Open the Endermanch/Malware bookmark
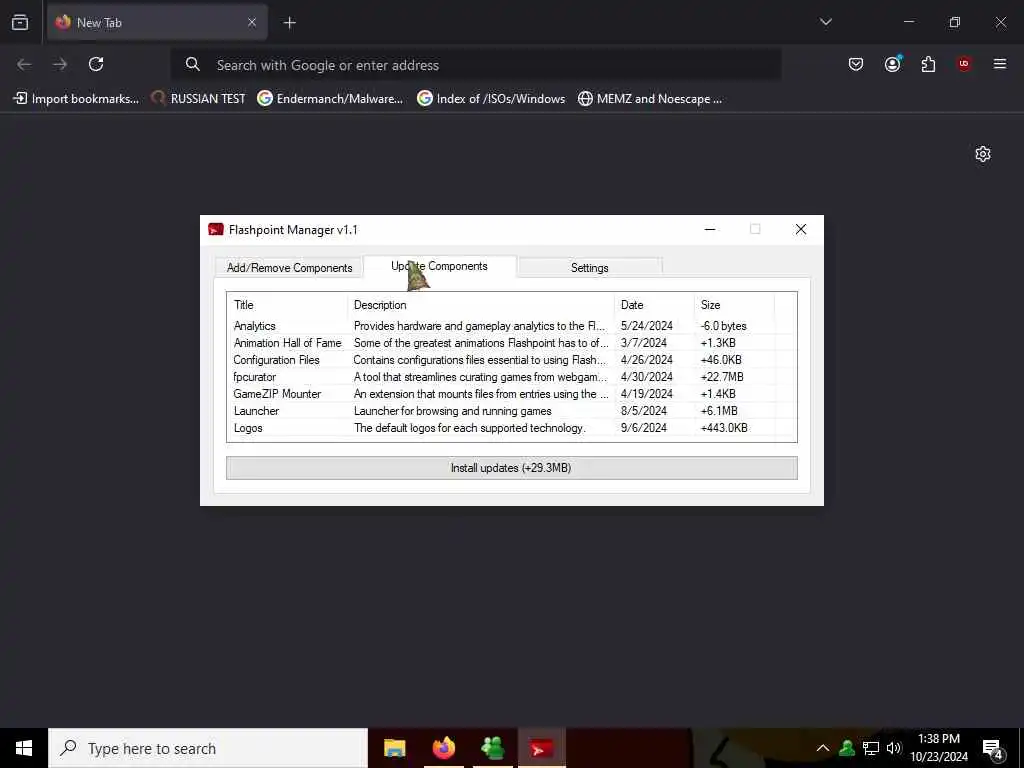This screenshot has height=768, width=1024. pos(330,99)
